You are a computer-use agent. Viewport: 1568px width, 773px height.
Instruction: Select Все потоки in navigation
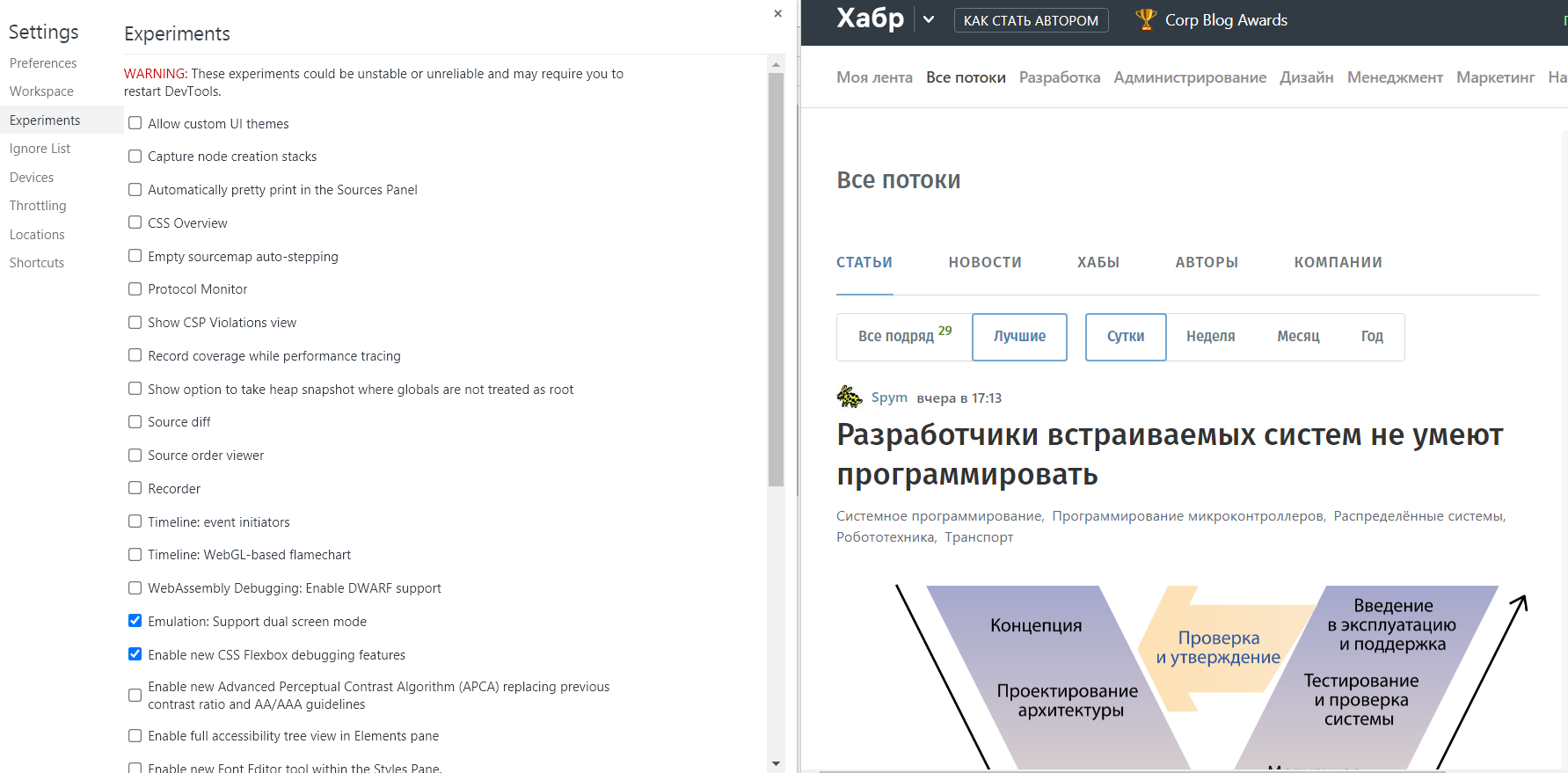pos(966,77)
